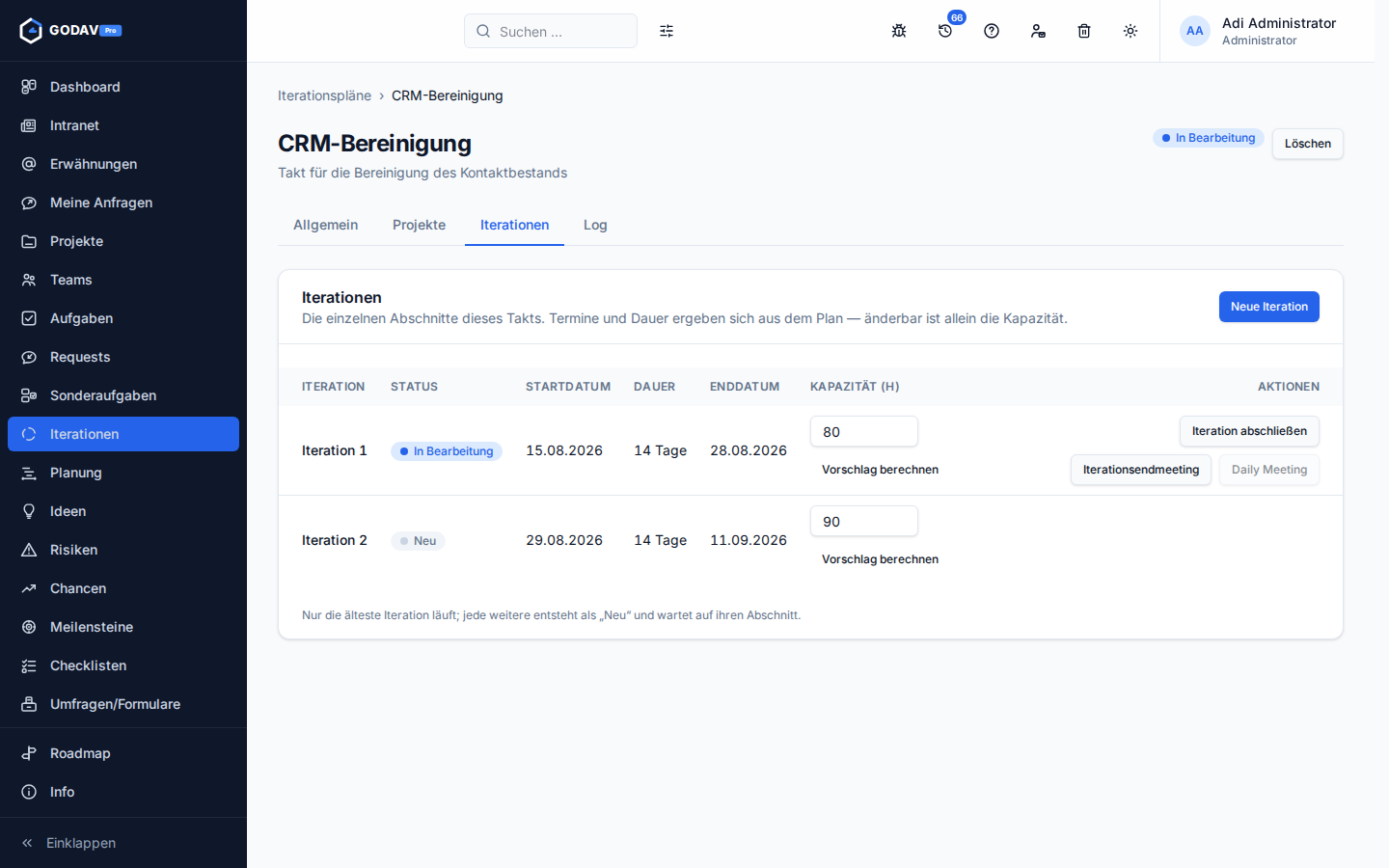Toggle light theme sun icon
Image resolution: width=1389 pixels, height=868 pixels.
click(x=1130, y=31)
